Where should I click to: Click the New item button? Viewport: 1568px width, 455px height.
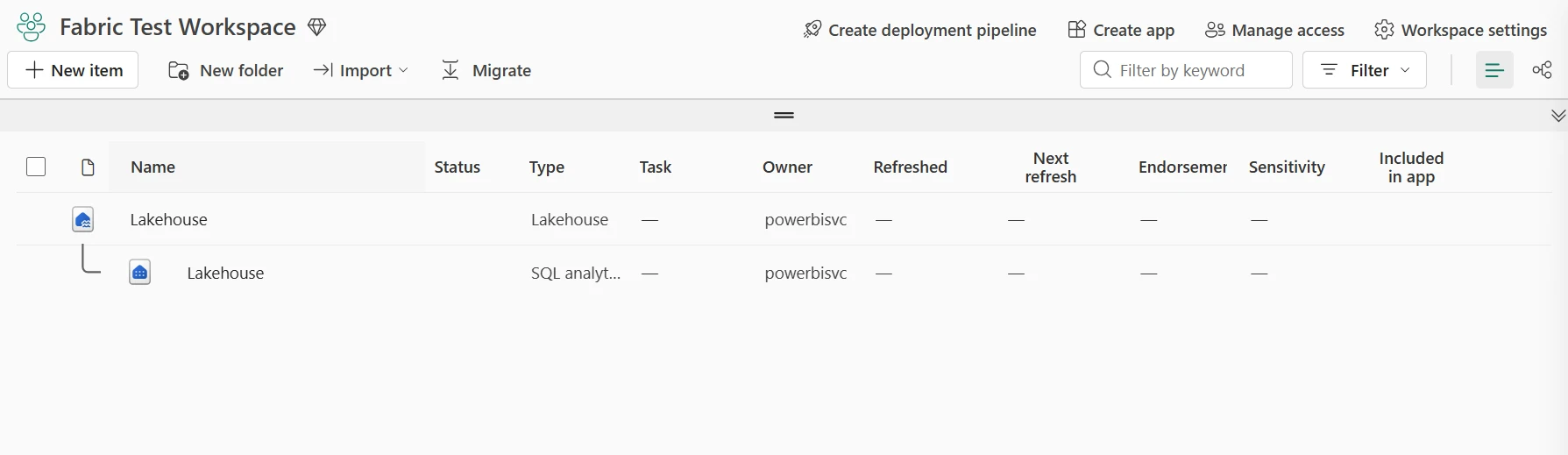click(x=73, y=70)
